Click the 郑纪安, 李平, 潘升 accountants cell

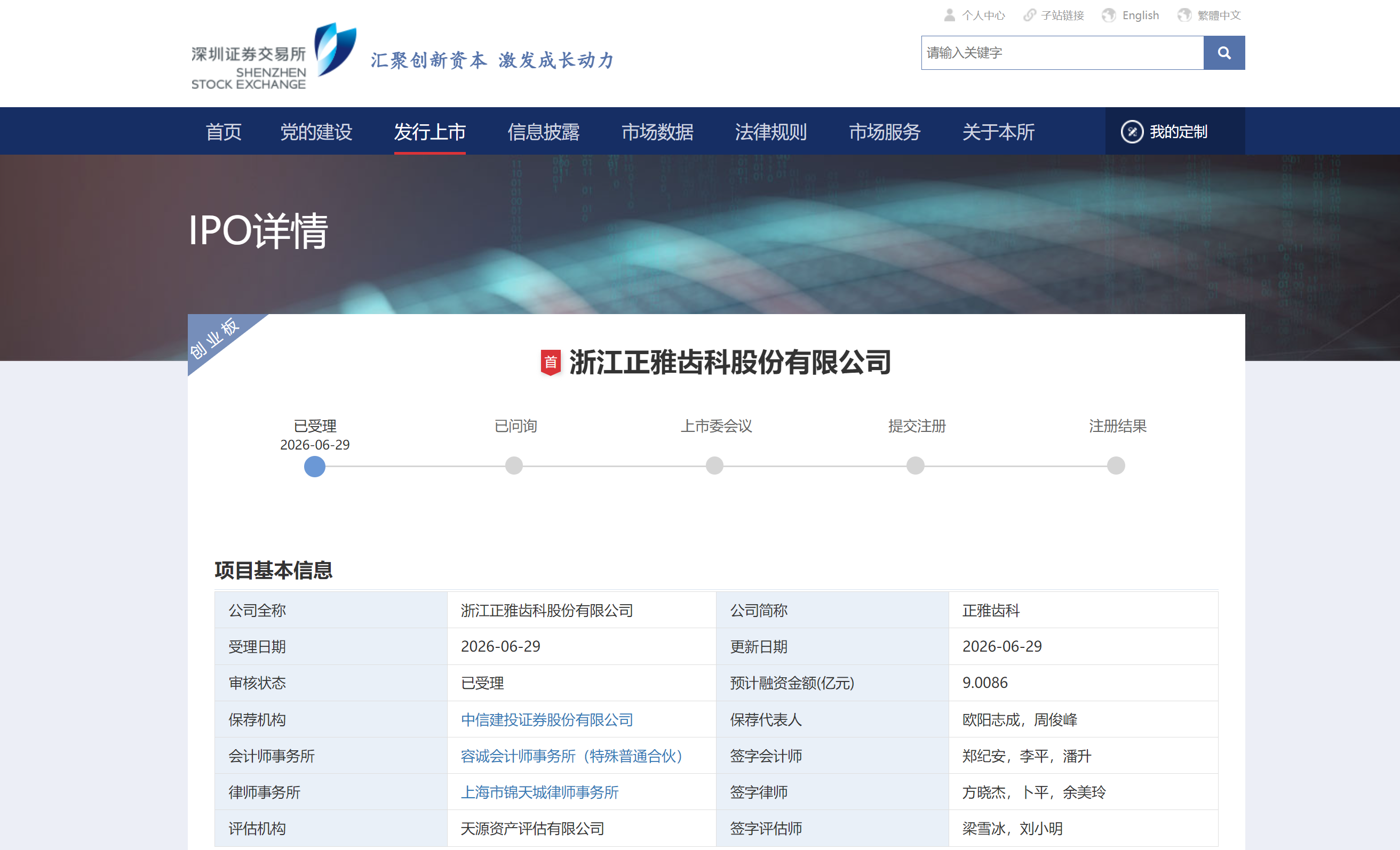point(1083,756)
